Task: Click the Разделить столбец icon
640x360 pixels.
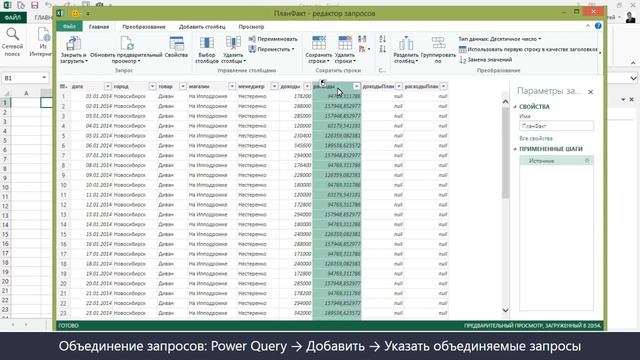Action: pyautogui.click(x=406, y=44)
